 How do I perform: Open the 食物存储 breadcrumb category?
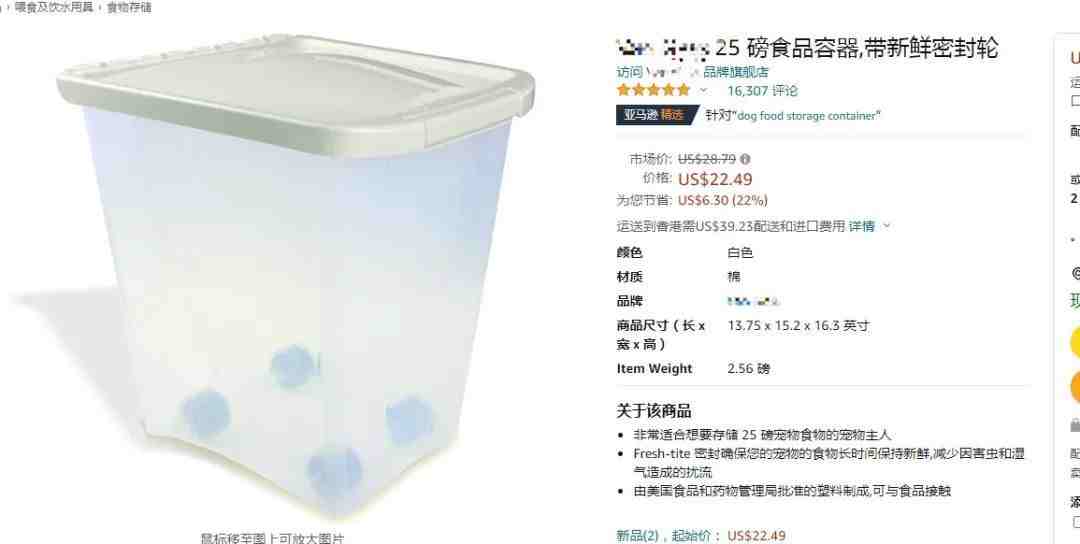[x=129, y=8]
